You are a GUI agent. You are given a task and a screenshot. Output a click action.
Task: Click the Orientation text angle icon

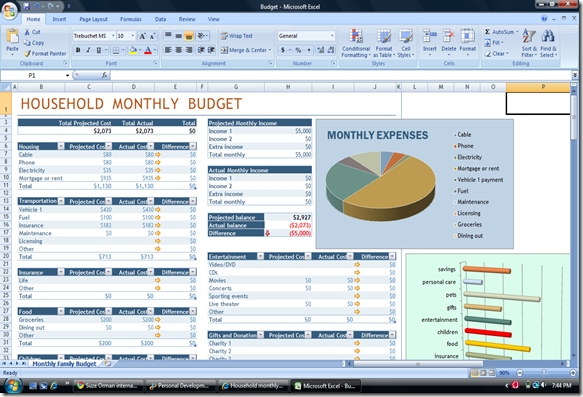tap(202, 36)
